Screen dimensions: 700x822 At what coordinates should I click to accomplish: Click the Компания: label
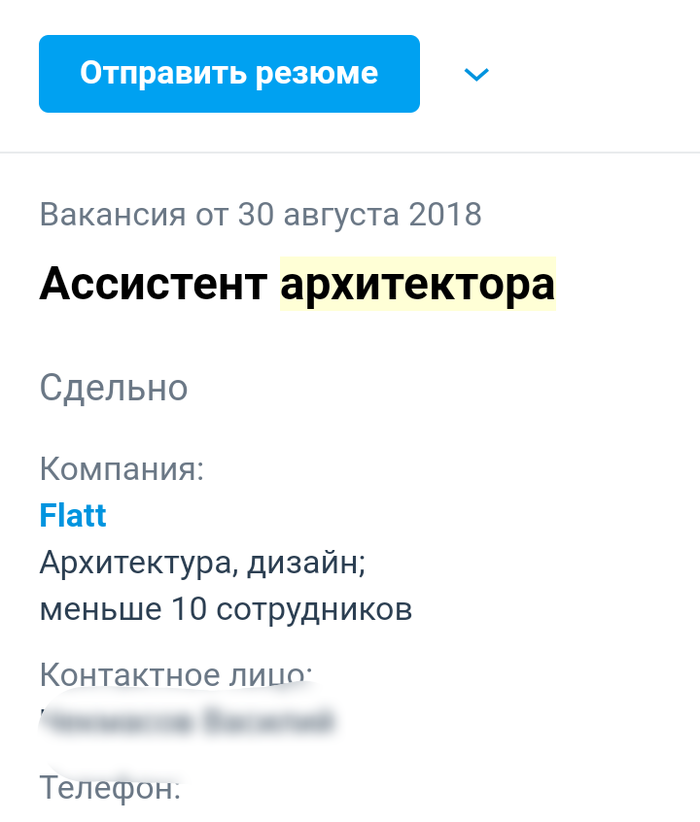tap(121, 468)
